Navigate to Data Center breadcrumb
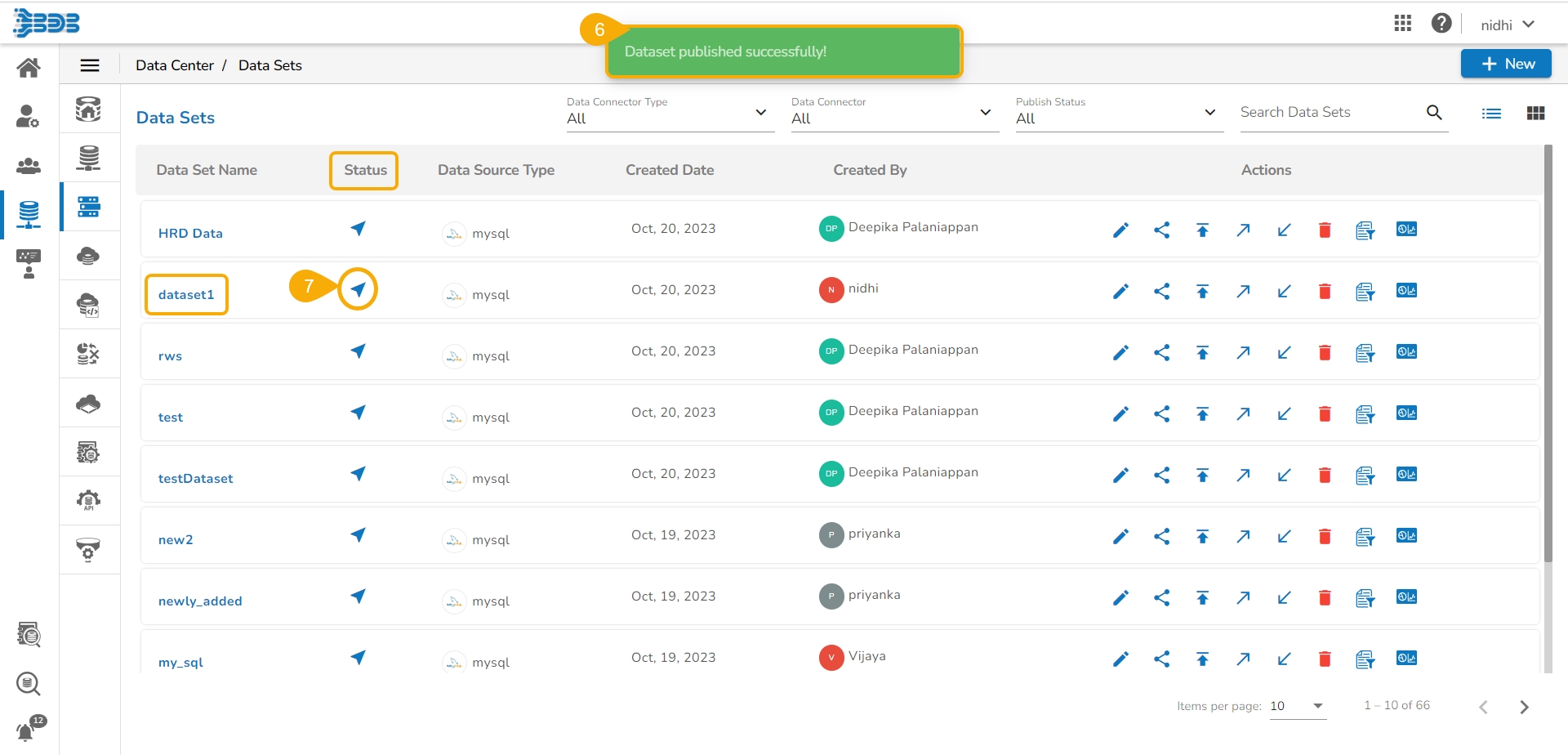 click(x=175, y=65)
